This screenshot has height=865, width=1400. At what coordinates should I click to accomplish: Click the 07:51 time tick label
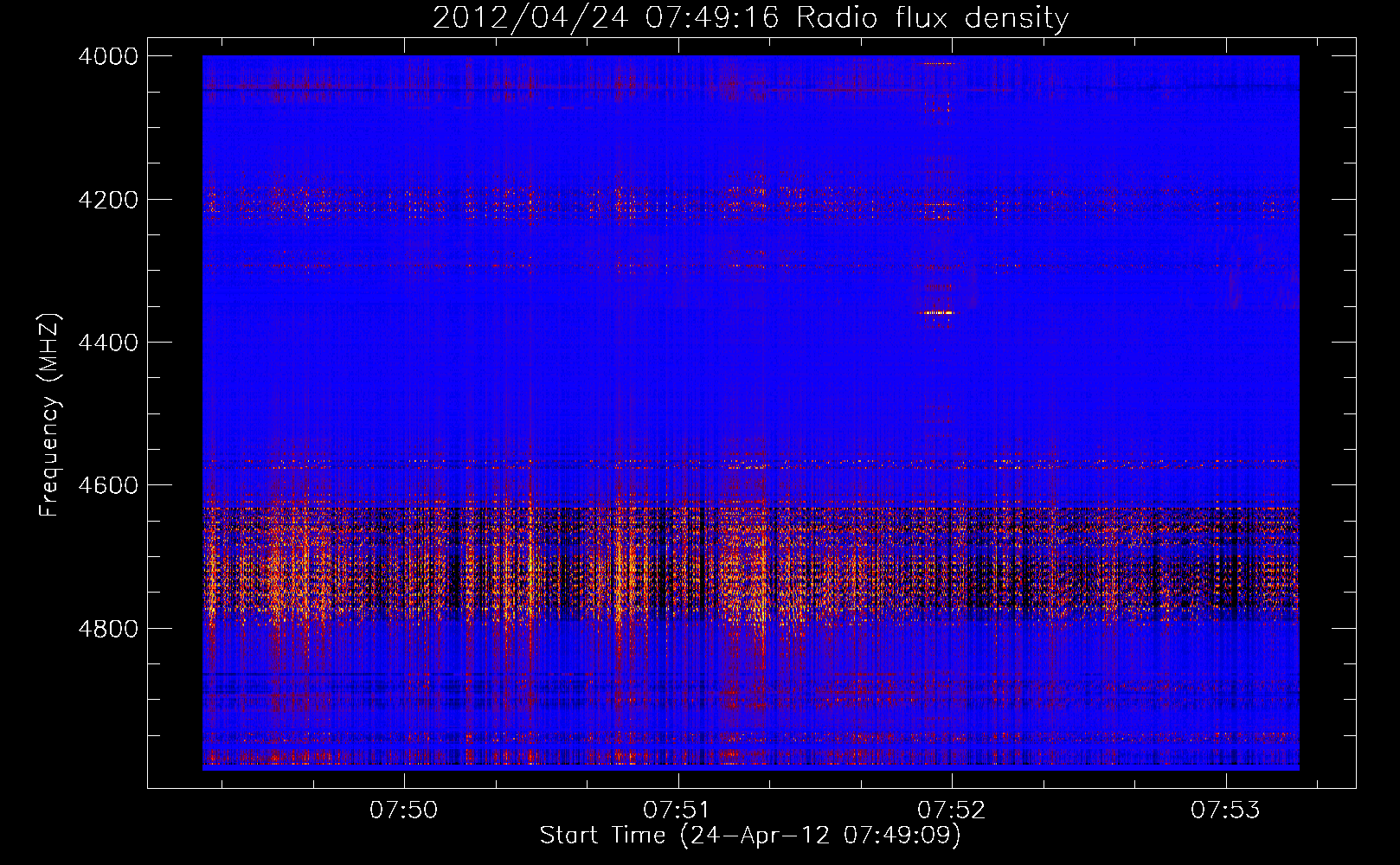pos(678,811)
